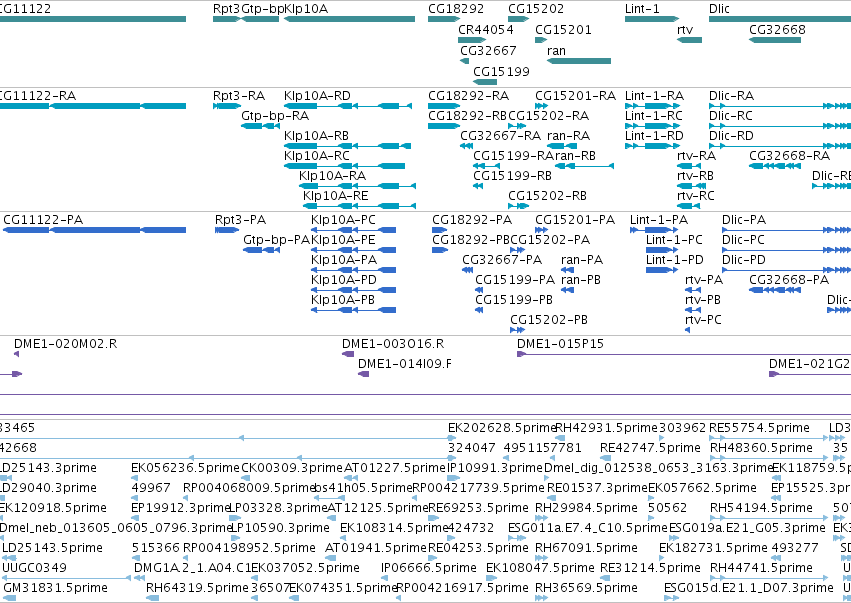Click the Lint-1-RA transcript label
The height and width of the screenshot is (603, 851).
pos(654,96)
